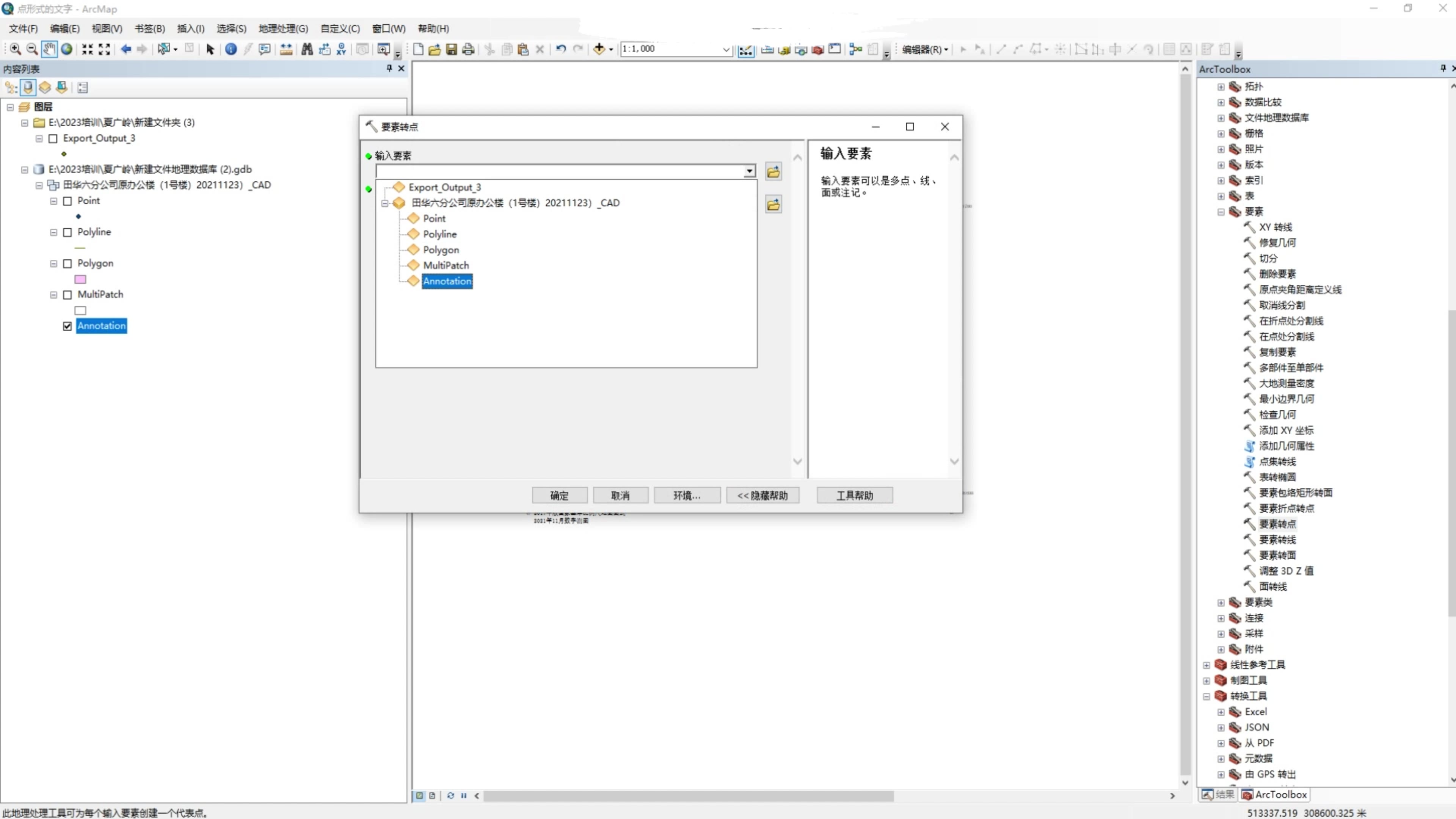Click the Zoom In tool icon

15,49
